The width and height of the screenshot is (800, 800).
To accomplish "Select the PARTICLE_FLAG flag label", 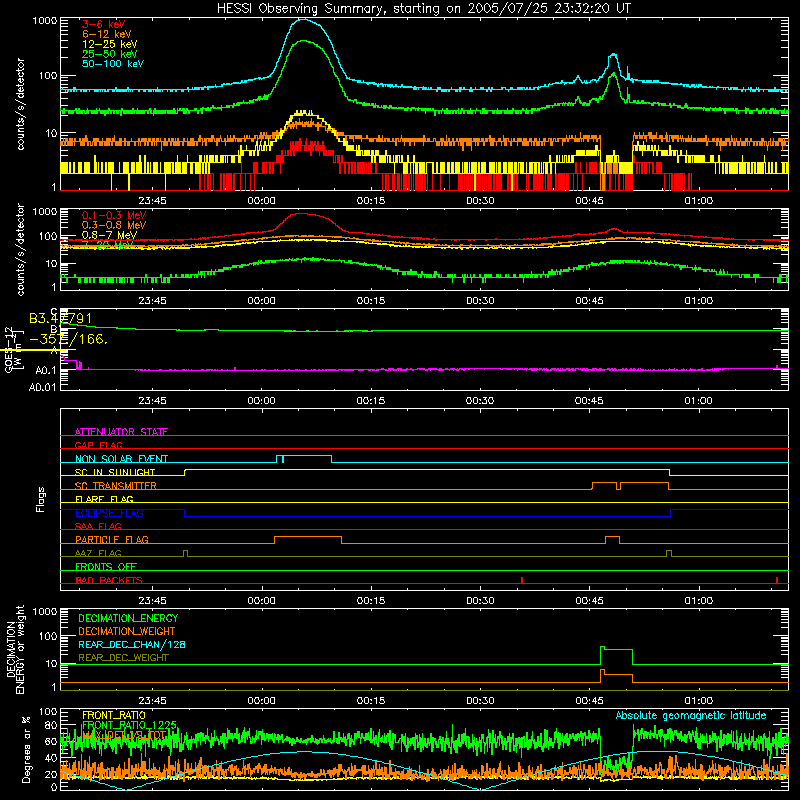I will pos(112,539).
